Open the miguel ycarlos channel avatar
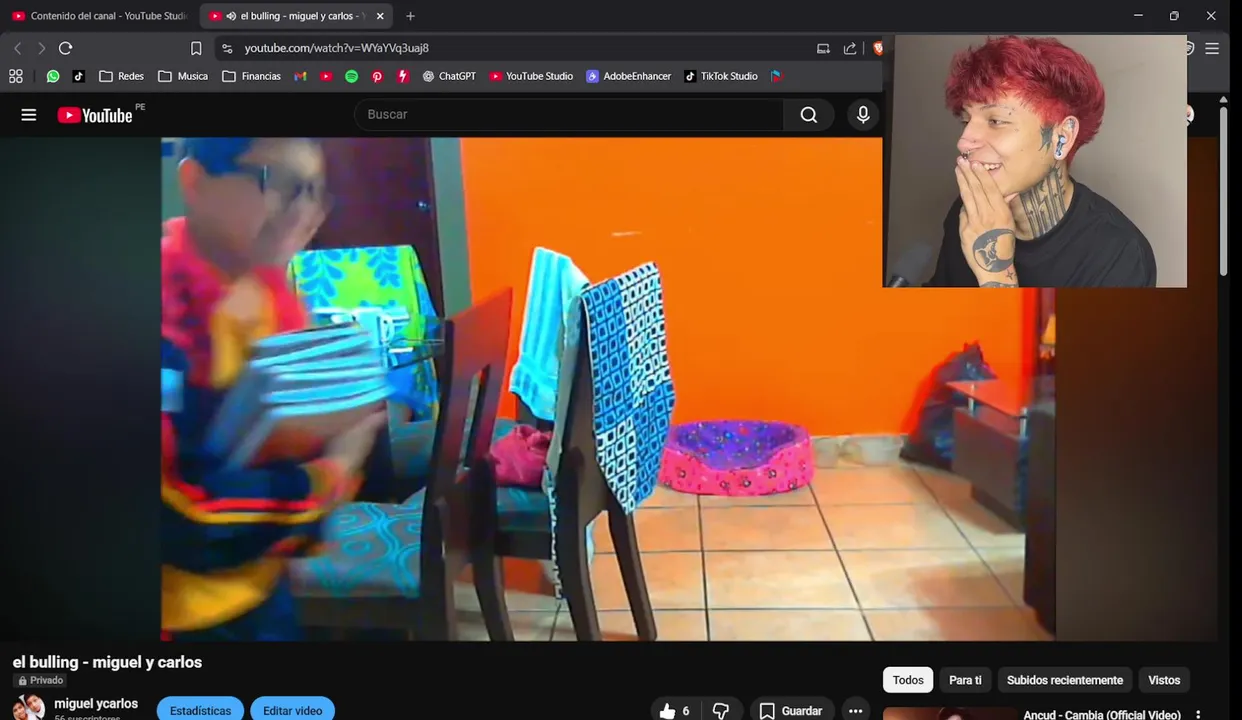Viewport: 1242px width, 720px height. (x=28, y=707)
